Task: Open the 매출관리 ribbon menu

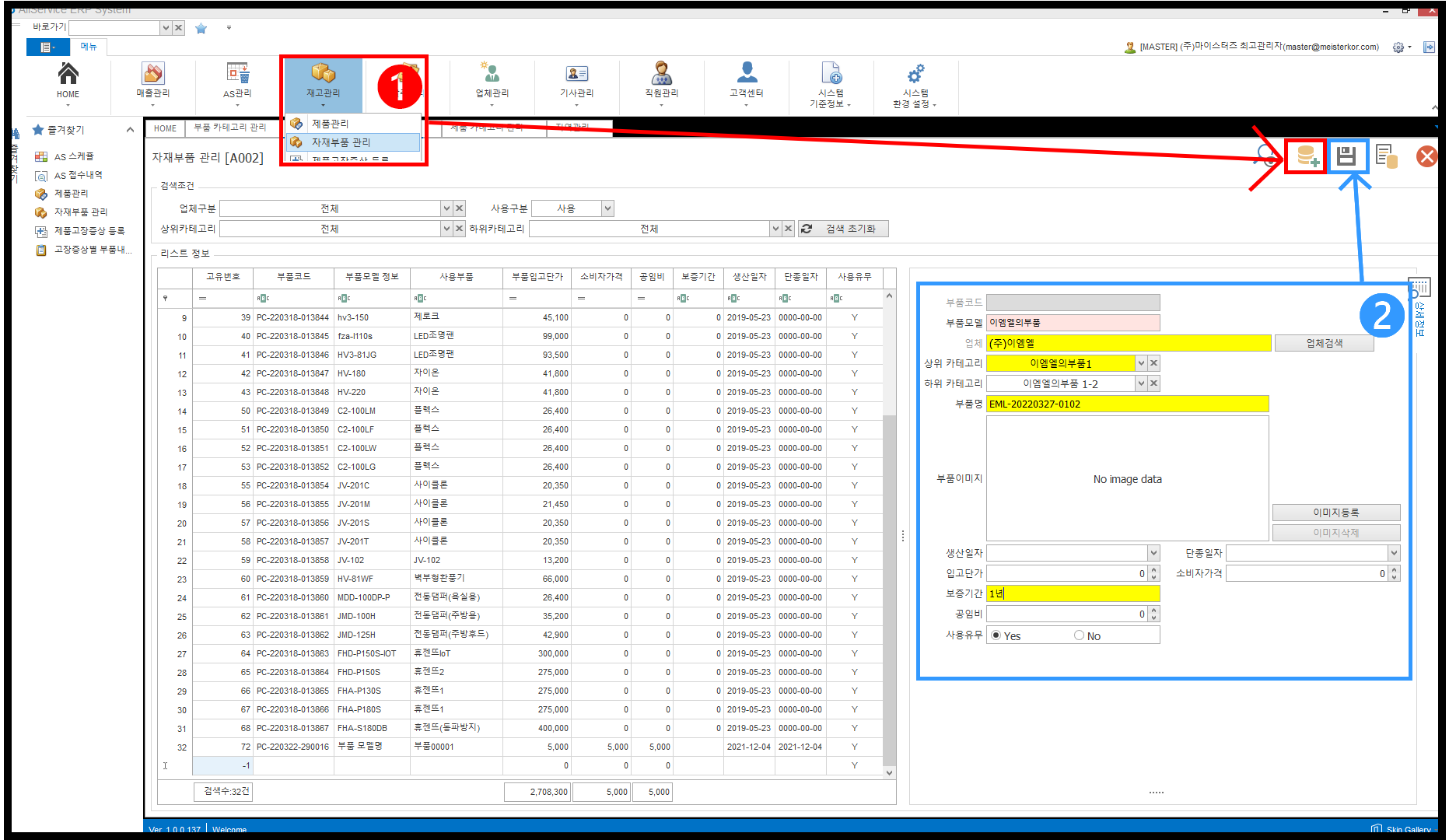Action: tap(152, 81)
